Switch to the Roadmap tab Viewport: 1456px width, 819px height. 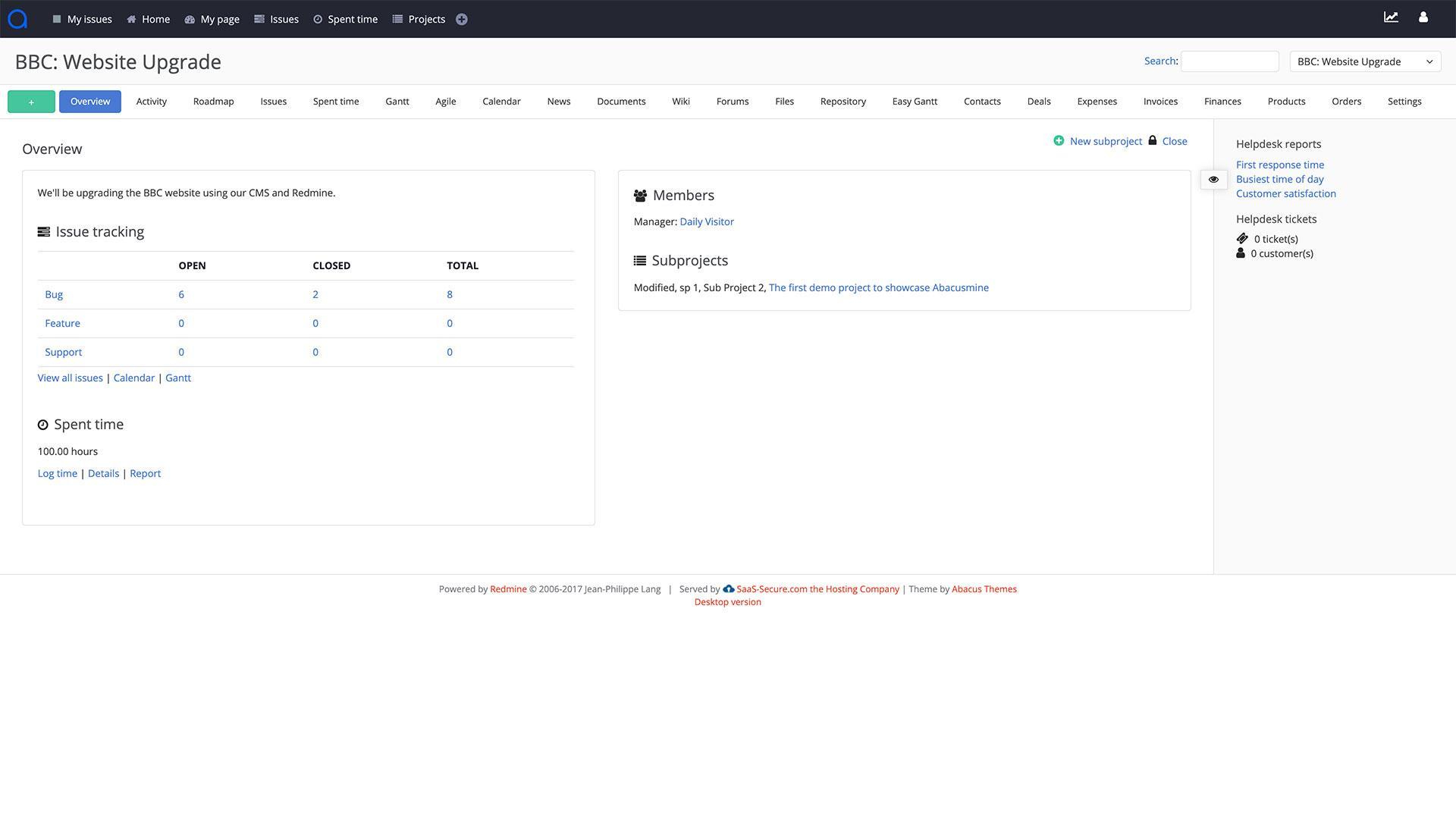click(213, 101)
